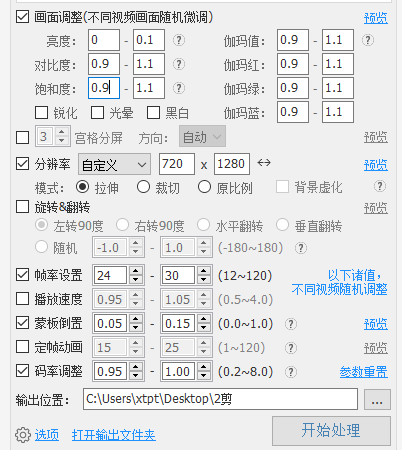Click help icon in 蒙板倒置 row
Image resolution: width=402 pixels, height=450 pixels.
[291, 324]
